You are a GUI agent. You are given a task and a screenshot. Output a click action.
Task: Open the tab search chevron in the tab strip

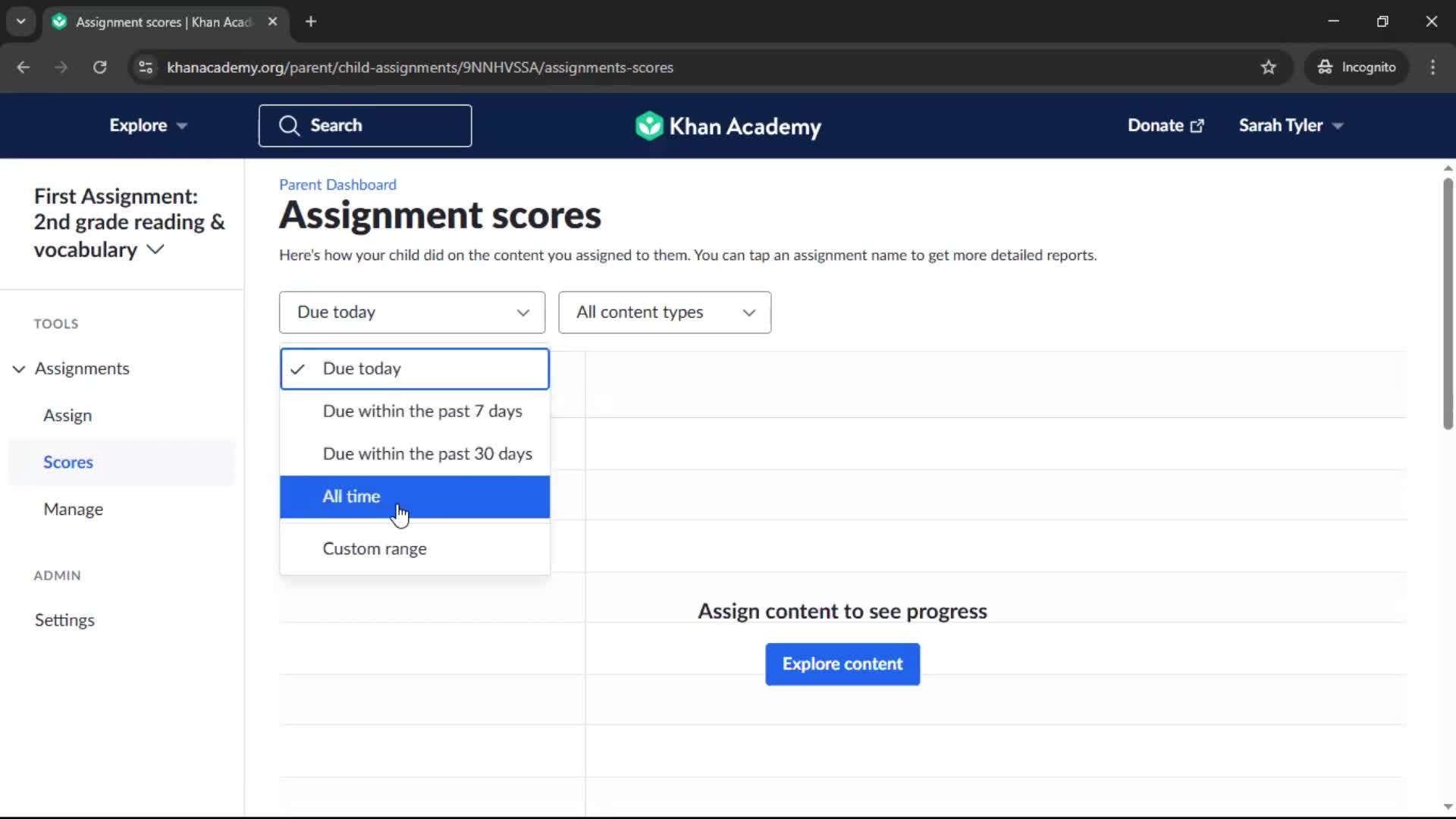coord(21,21)
